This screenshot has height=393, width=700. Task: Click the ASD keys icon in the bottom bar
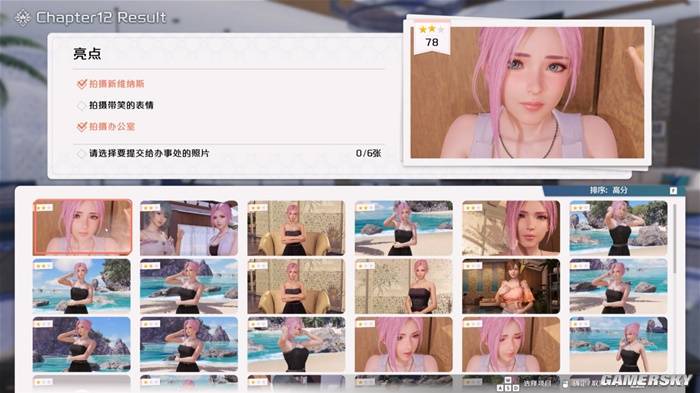coord(508,384)
